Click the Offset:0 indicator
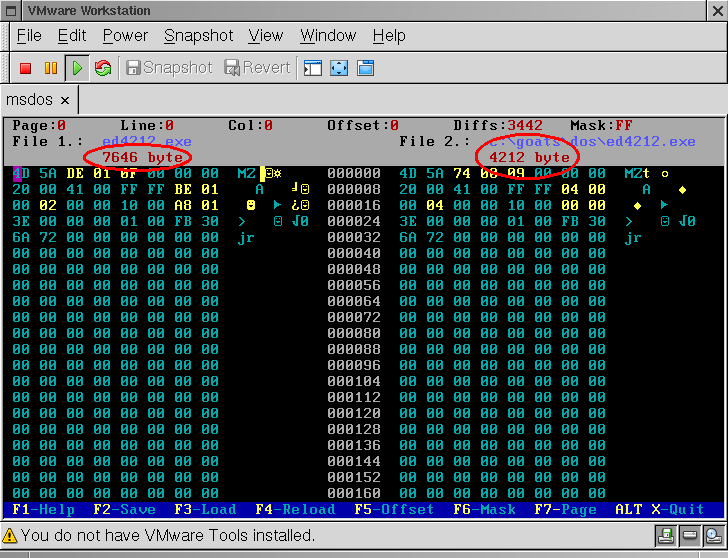Image resolution: width=728 pixels, height=558 pixels. (363, 125)
